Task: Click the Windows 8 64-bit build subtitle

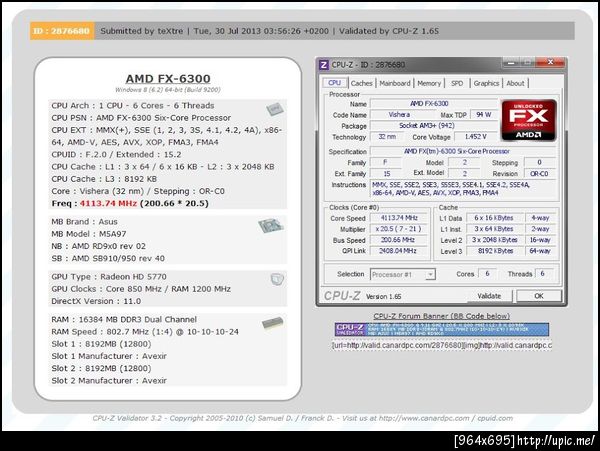Action: [168, 90]
